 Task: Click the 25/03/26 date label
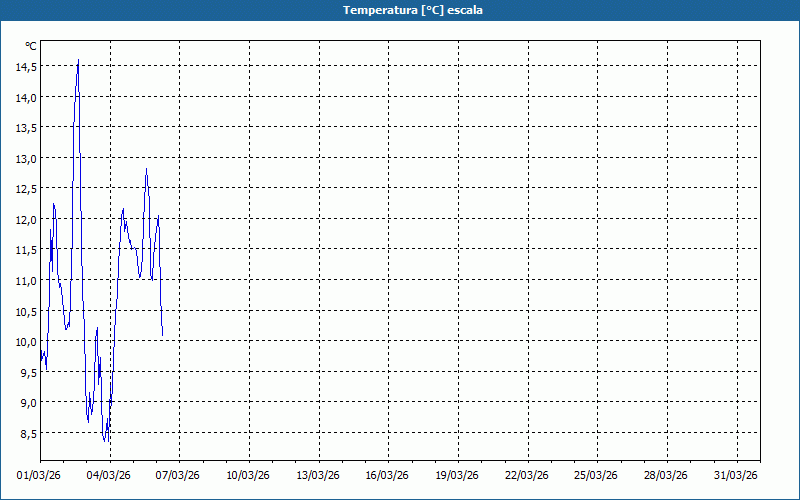(596, 476)
